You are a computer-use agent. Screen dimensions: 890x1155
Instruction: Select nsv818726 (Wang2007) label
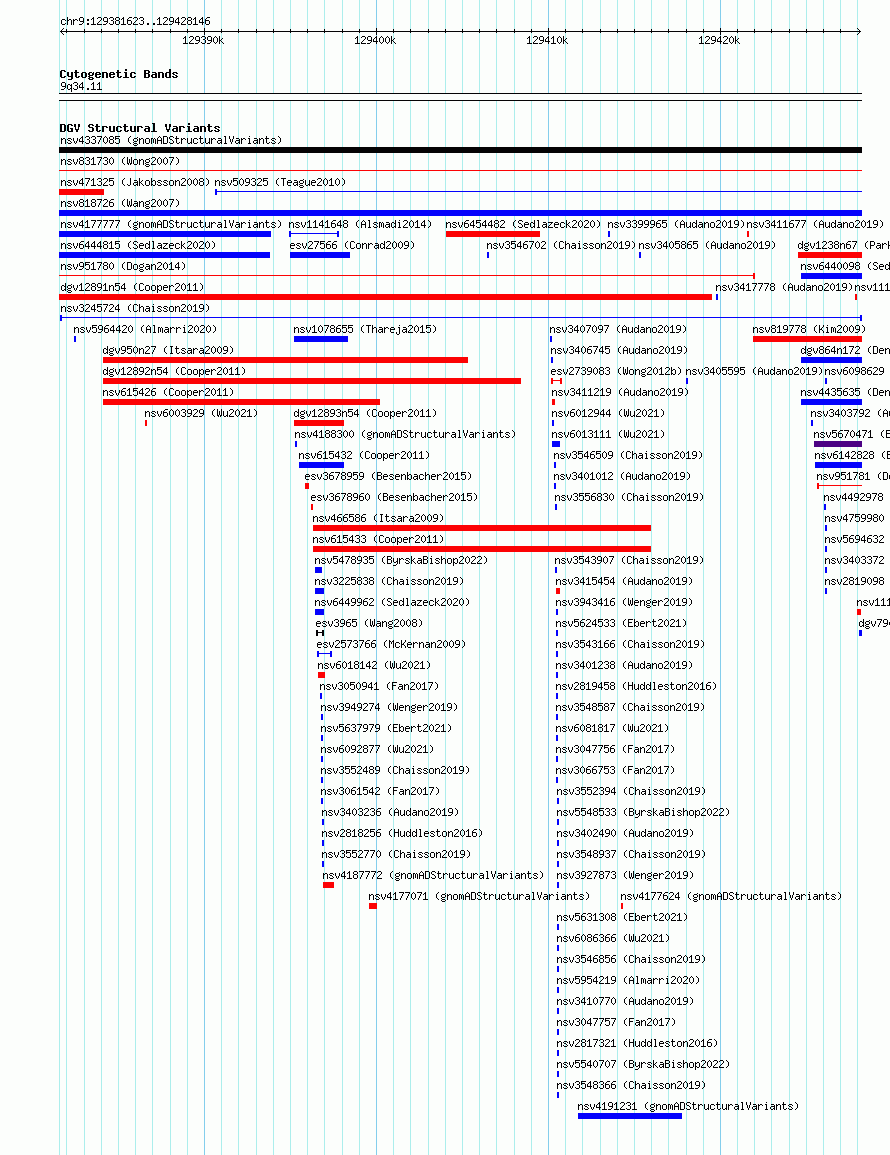coord(120,203)
